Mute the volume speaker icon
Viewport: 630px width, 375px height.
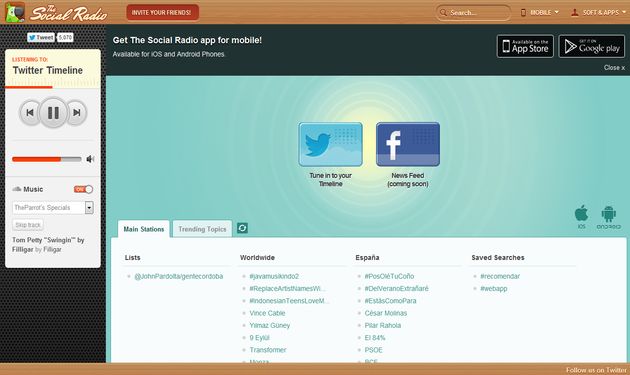(x=90, y=159)
